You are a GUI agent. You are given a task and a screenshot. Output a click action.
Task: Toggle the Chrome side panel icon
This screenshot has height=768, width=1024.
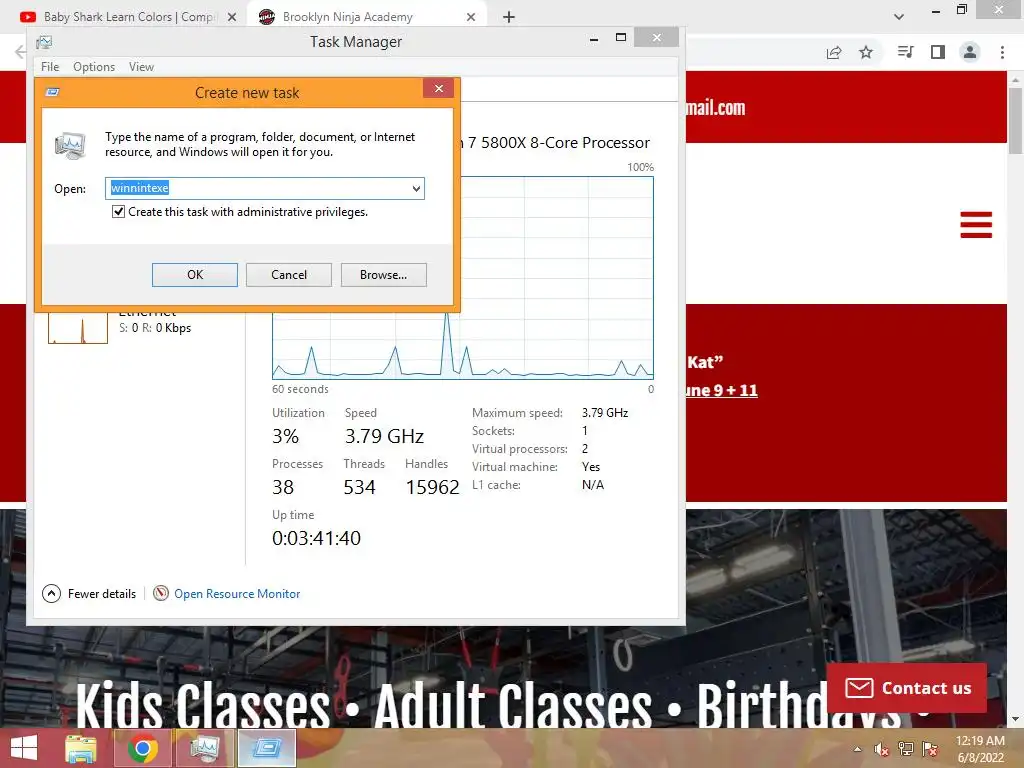coord(938,52)
